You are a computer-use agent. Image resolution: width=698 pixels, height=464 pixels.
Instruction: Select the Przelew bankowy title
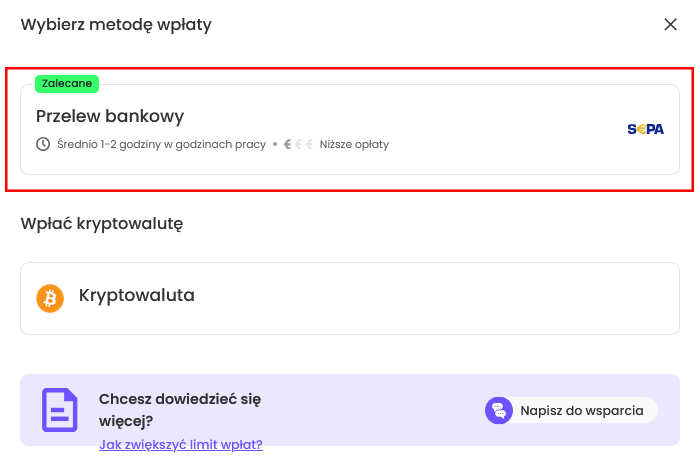(110, 116)
